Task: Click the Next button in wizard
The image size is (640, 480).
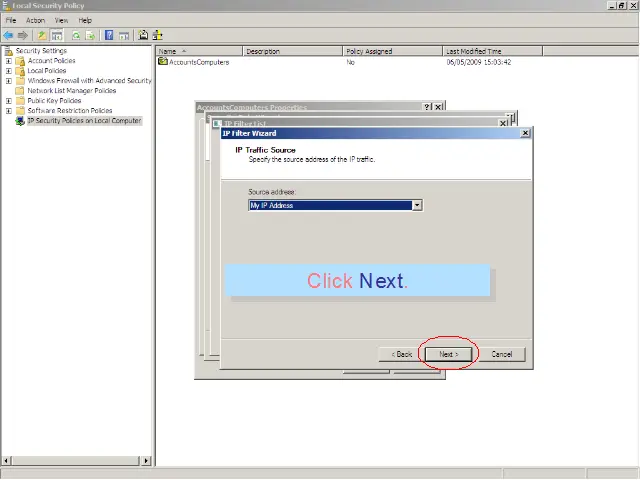Action: click(x=448, y=354)
